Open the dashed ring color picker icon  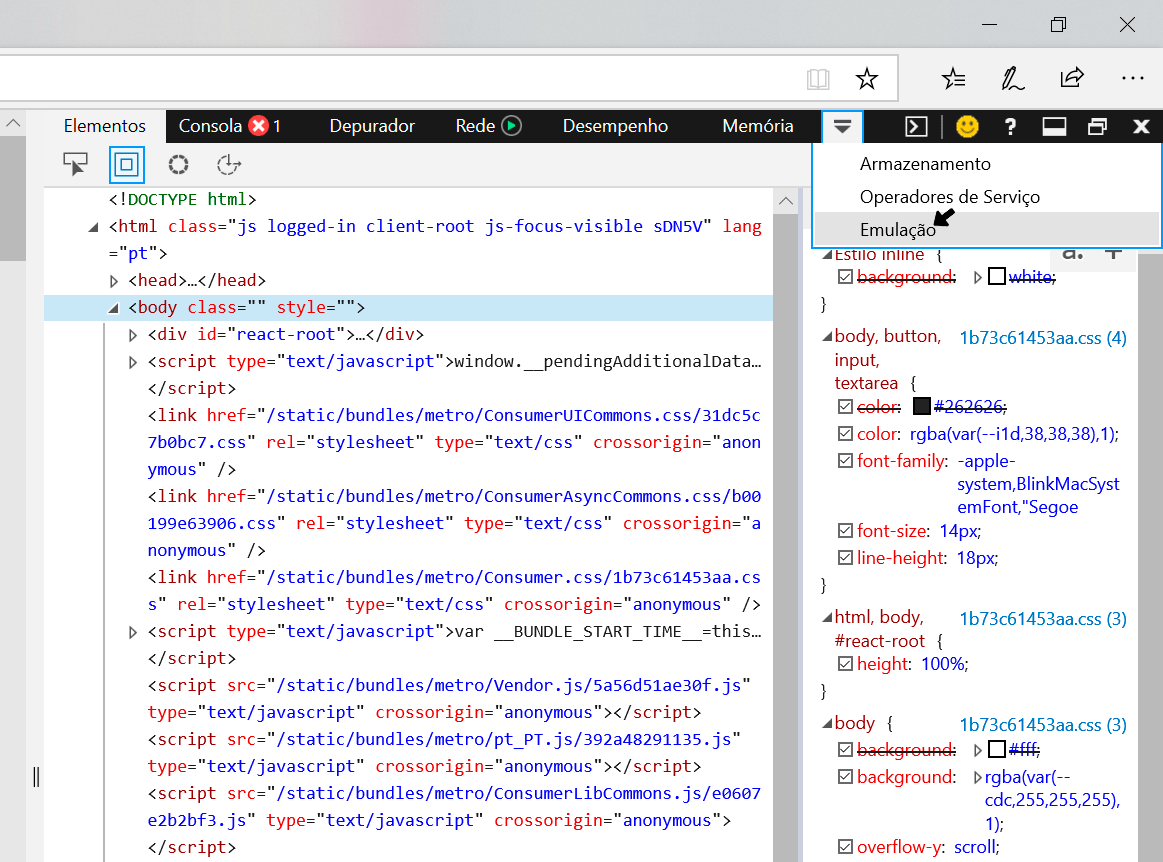178,164
